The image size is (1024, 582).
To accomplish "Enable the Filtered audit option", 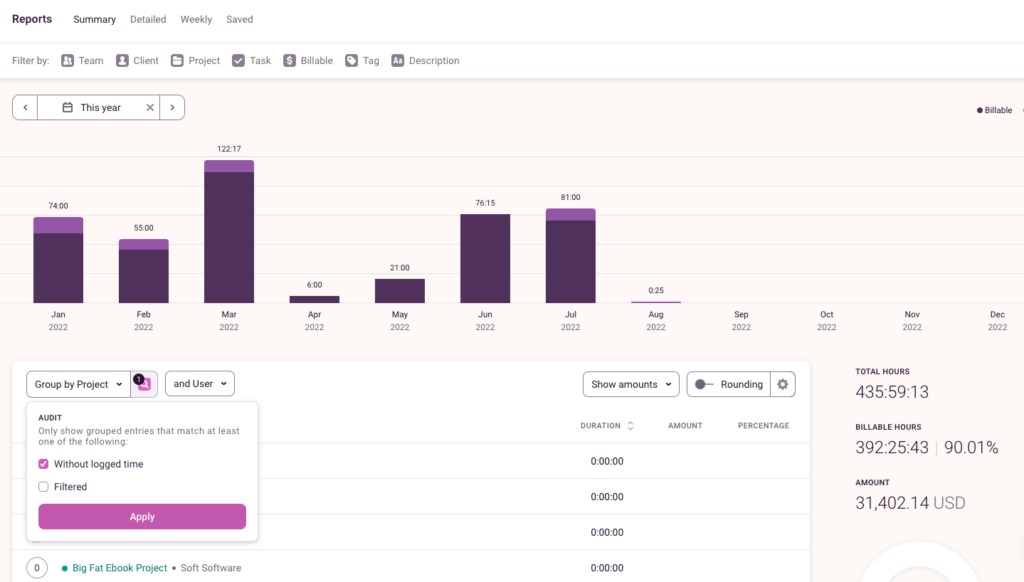I will [x=42, y=486].
